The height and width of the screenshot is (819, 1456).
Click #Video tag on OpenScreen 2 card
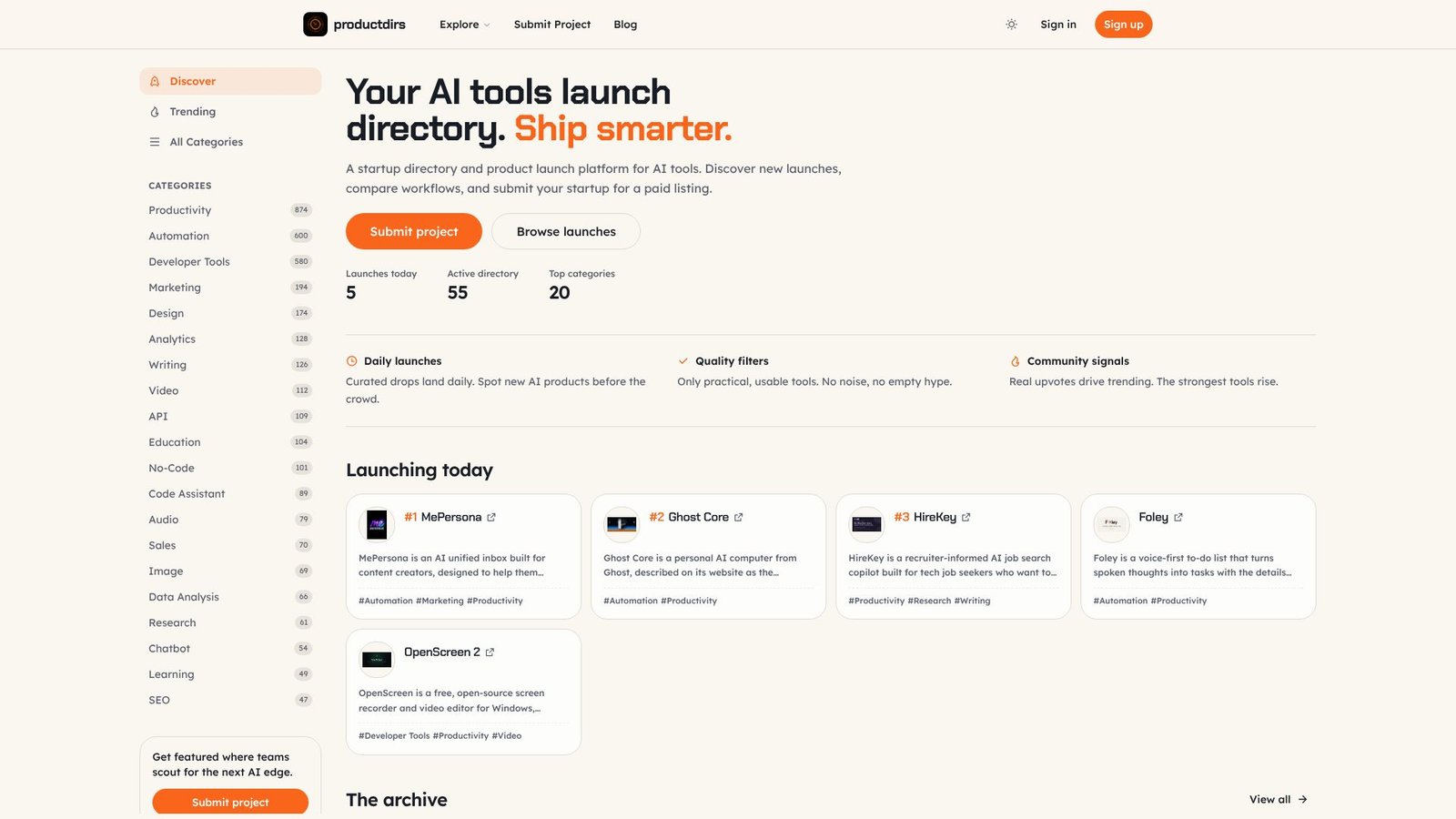coord(507,735)
